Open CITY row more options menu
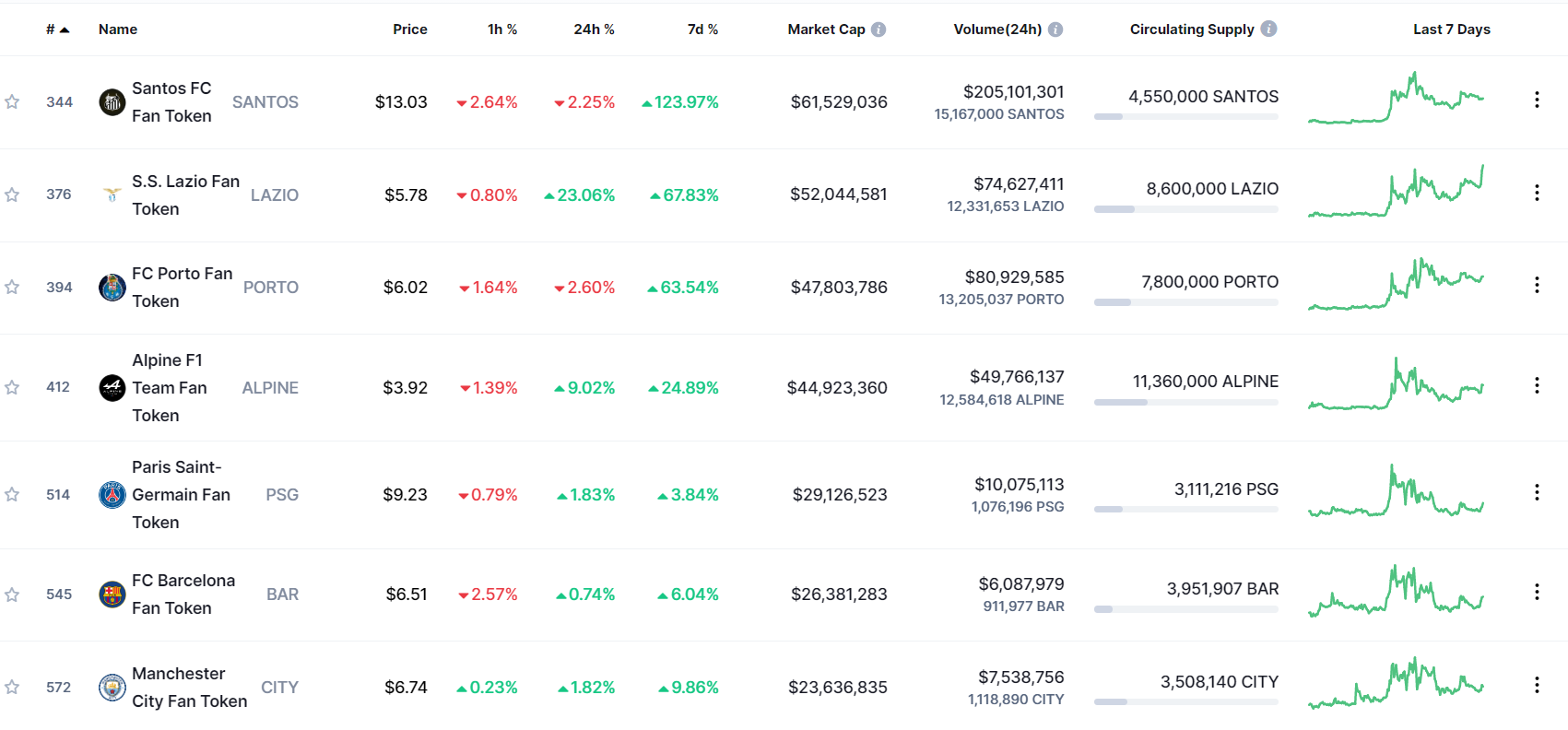The image size is (1568, 730). coord(1537,685)
